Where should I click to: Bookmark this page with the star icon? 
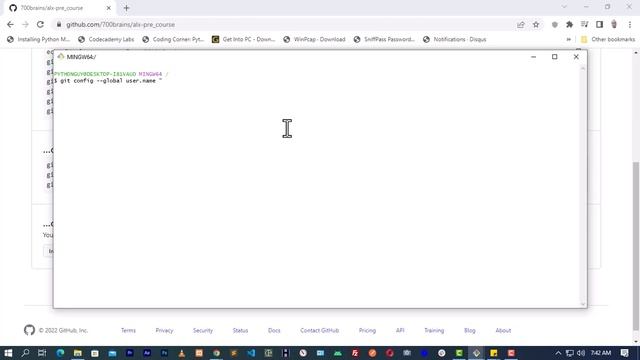(536, 24)
